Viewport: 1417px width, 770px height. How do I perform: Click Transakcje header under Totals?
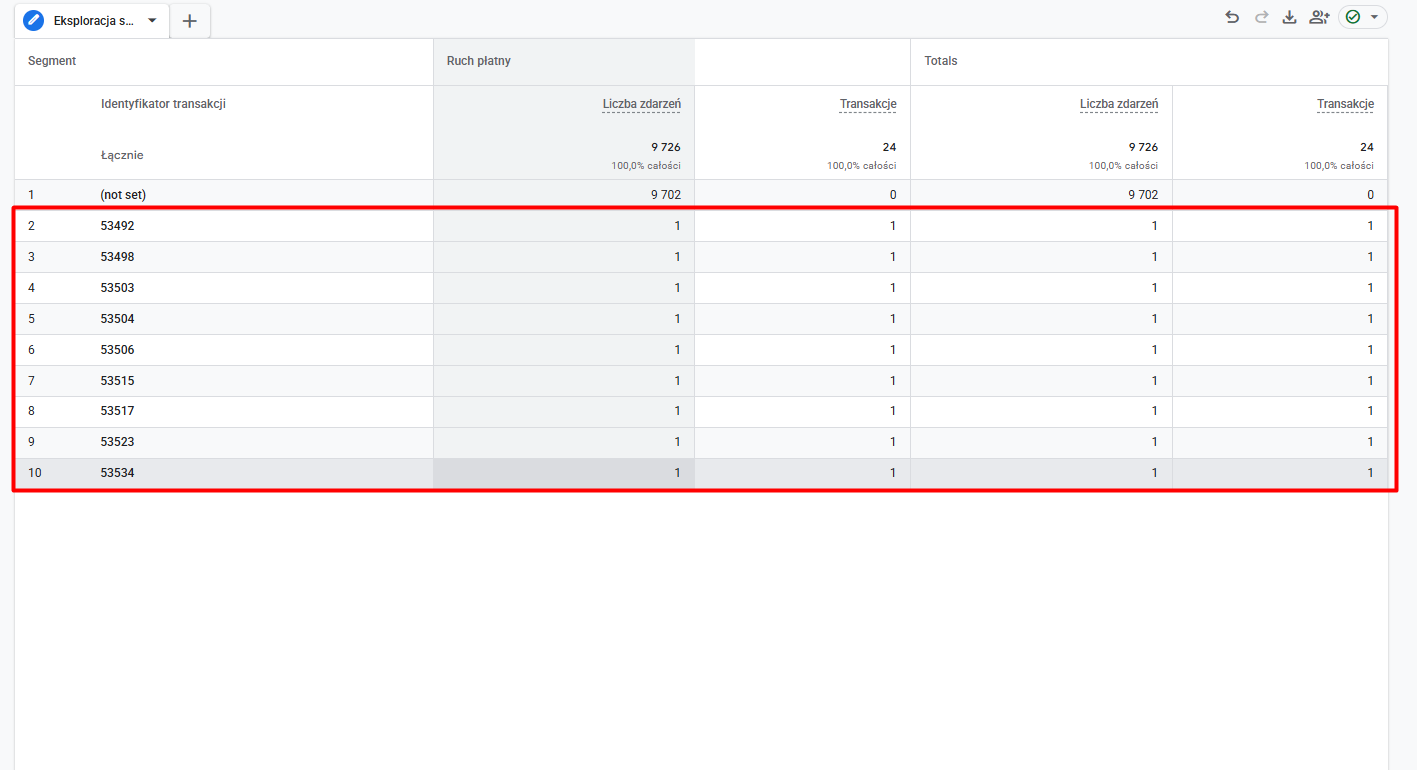point(1345,104)
